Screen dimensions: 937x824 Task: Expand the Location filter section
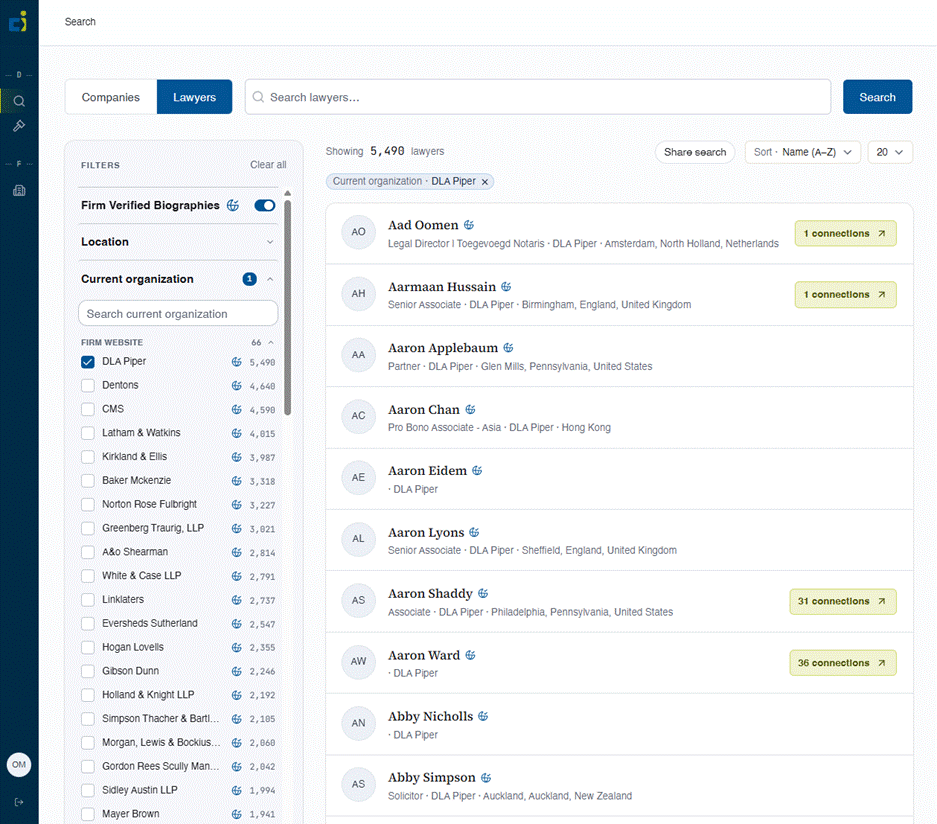pyautogui.click(x=177, y=242)
